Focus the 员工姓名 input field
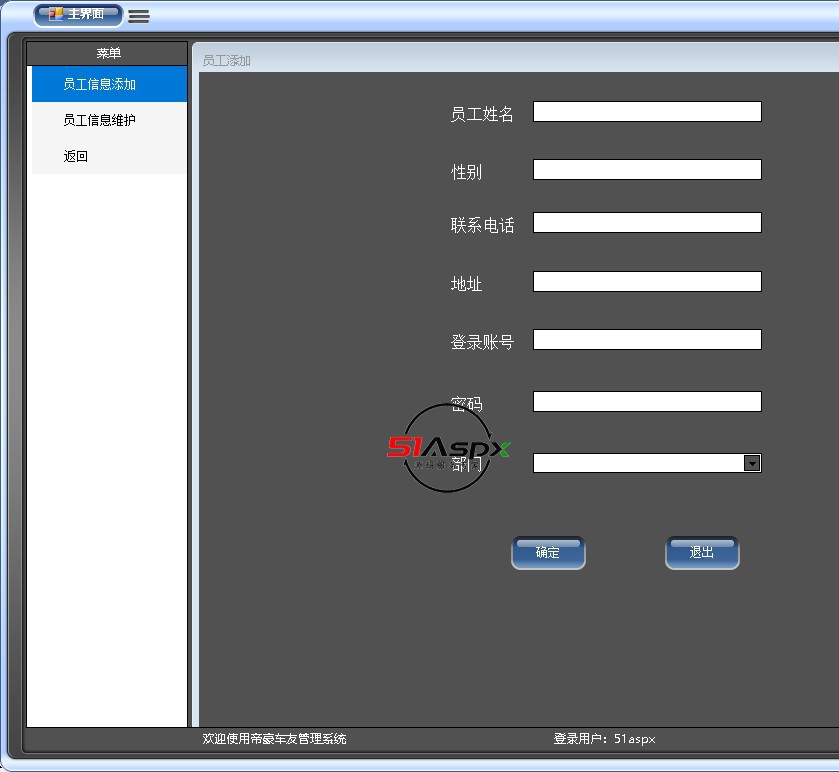Screen dimensions: 839x772 tap(647, 111)
